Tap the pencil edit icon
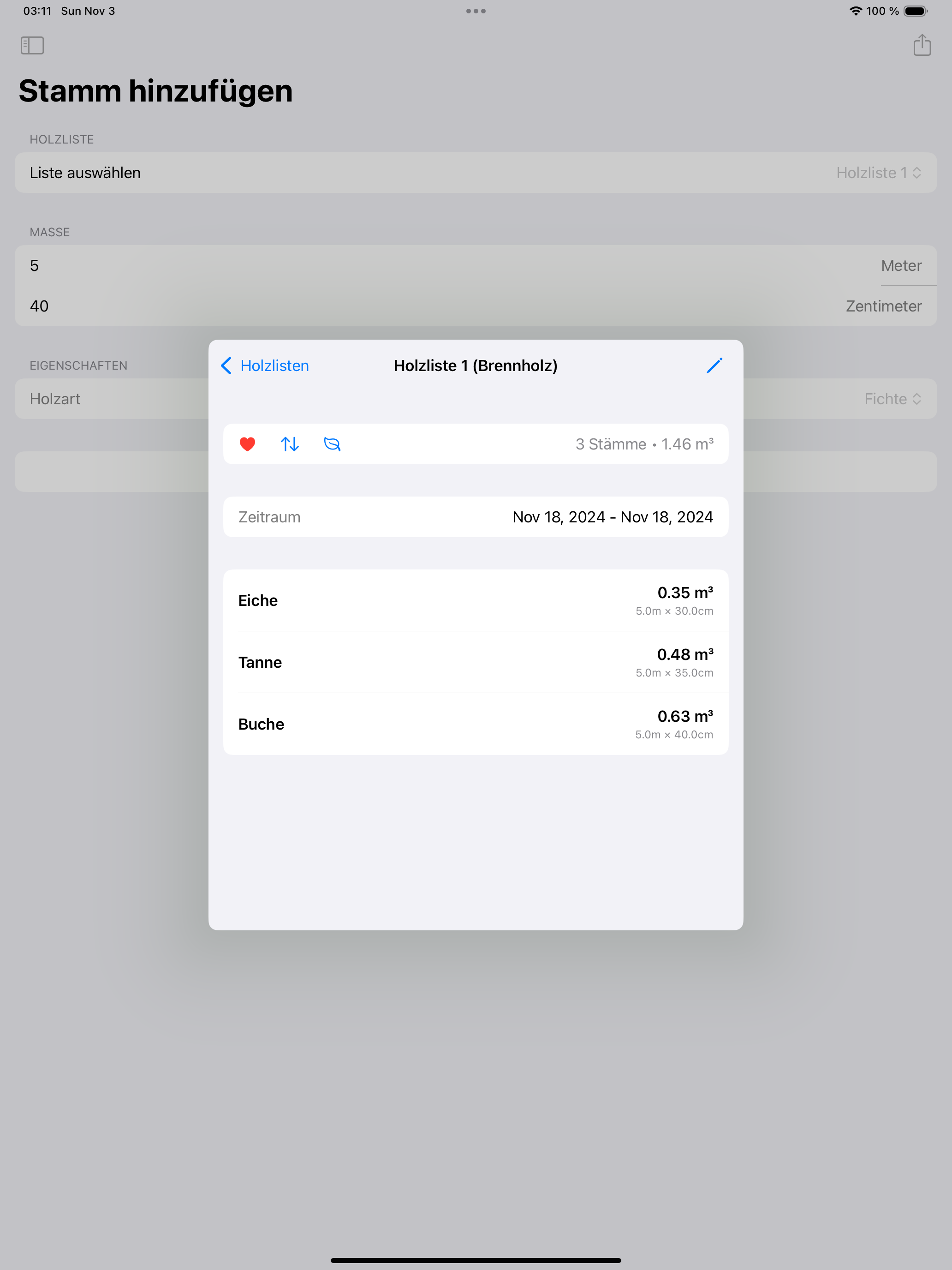952x1270 pixels. (x=714, y=366)
